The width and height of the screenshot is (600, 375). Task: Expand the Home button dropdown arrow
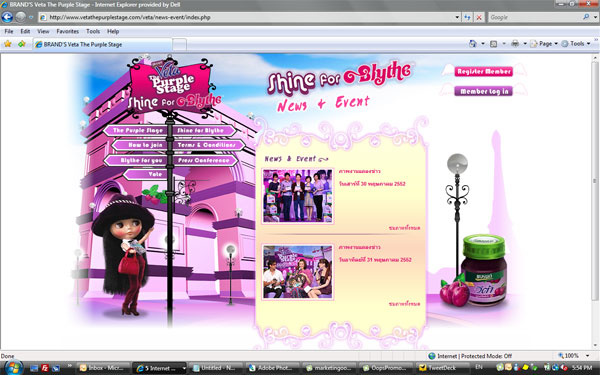click(483, 44)
